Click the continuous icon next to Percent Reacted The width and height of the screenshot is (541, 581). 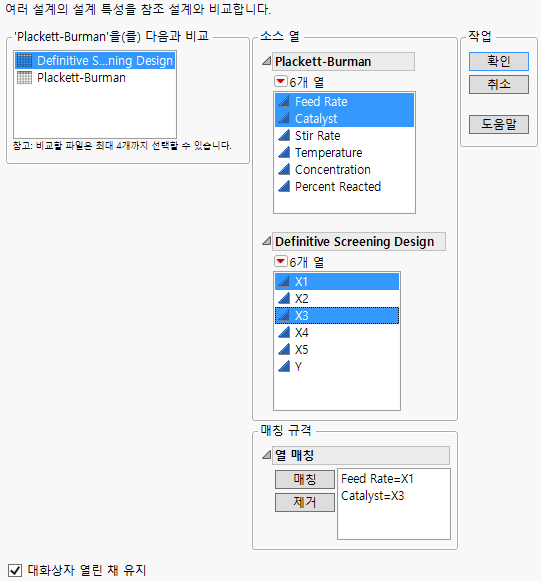[x=284, y=186]
